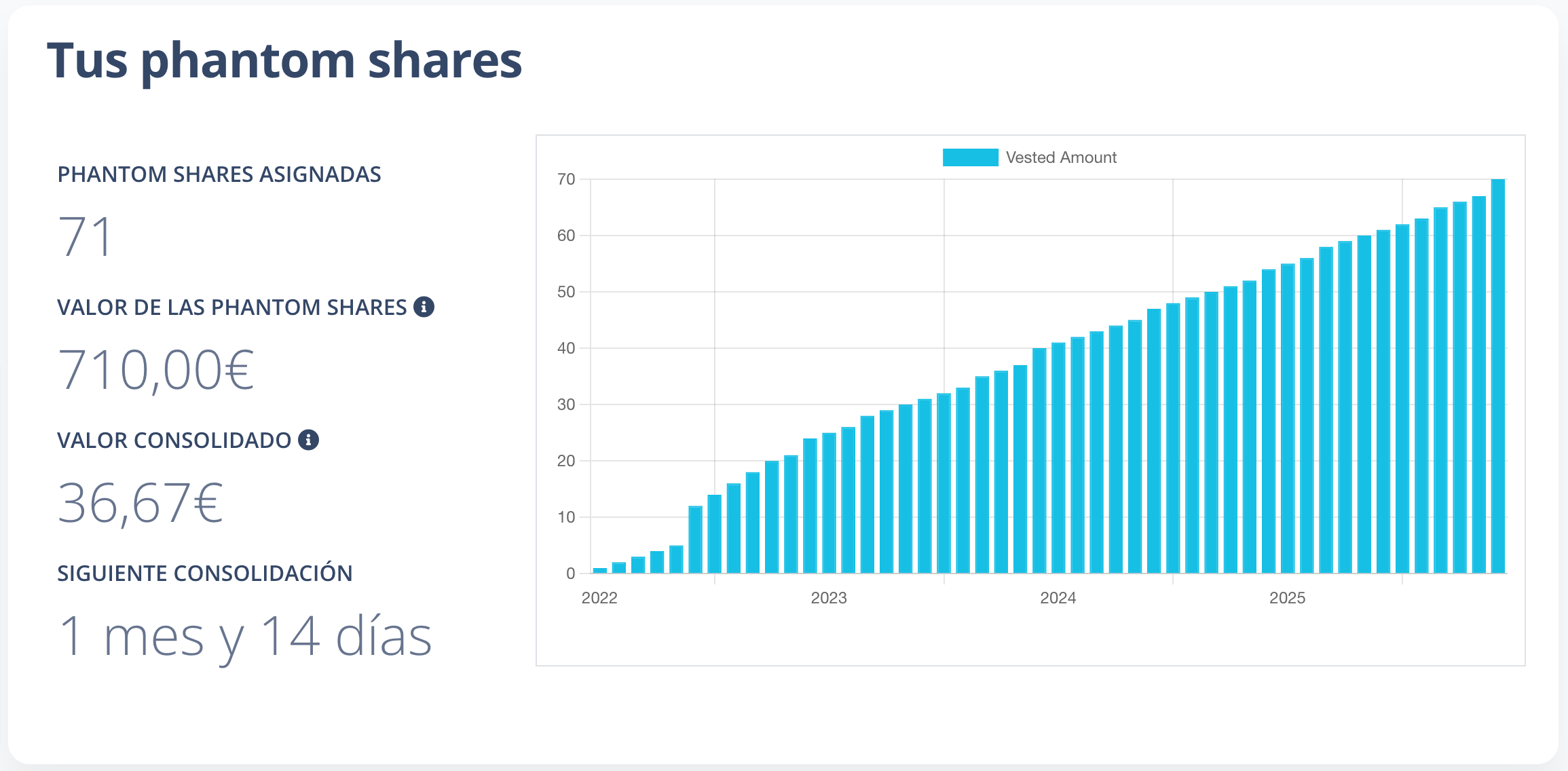Viewport: 1568px width, 771px height.
Task: Click the 710,00€ phantom shares value
Action: click(156, 370)
